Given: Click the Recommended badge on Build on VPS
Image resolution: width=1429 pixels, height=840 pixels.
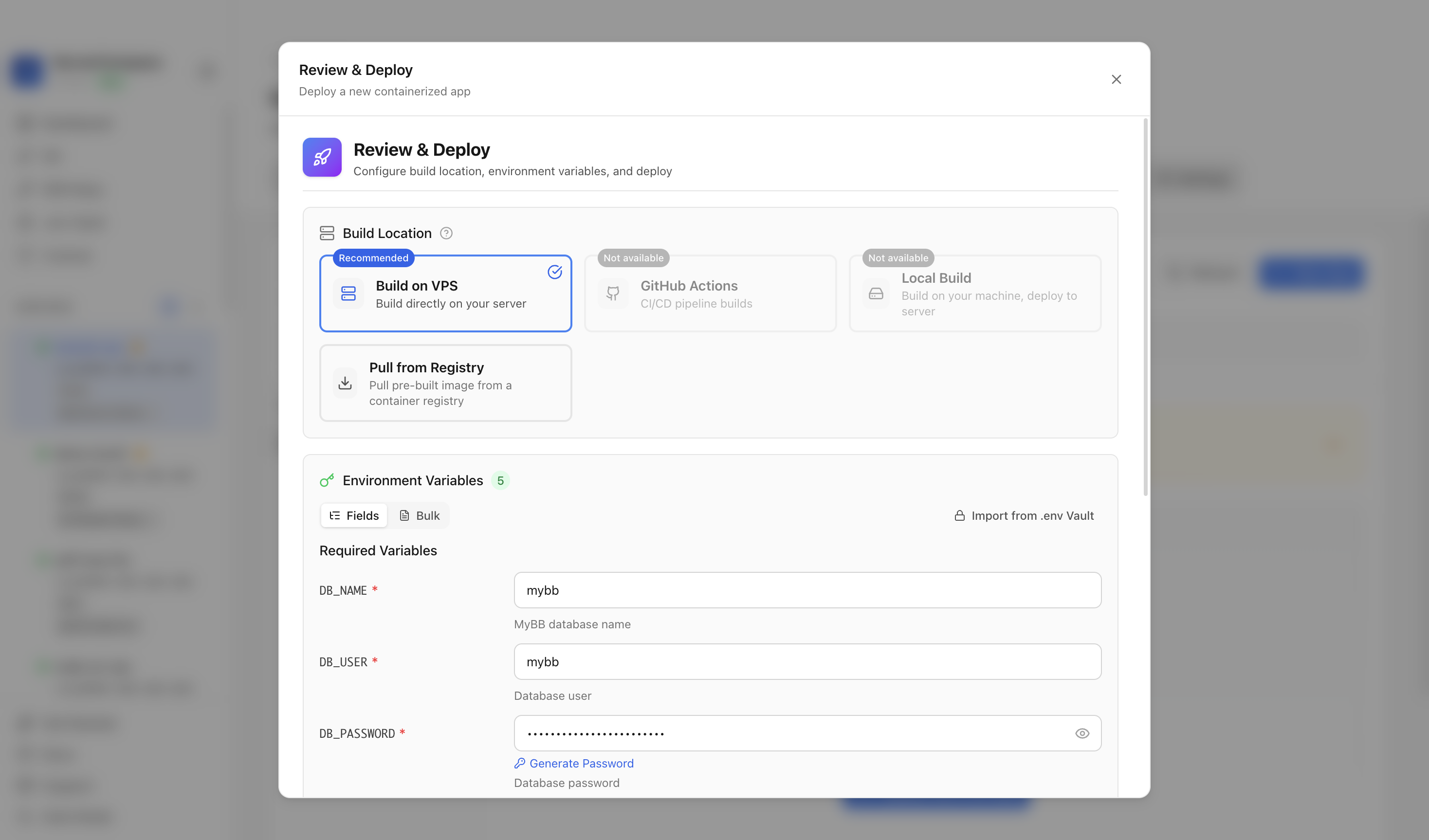Looking at the screenshot, I should coord(373,258).
